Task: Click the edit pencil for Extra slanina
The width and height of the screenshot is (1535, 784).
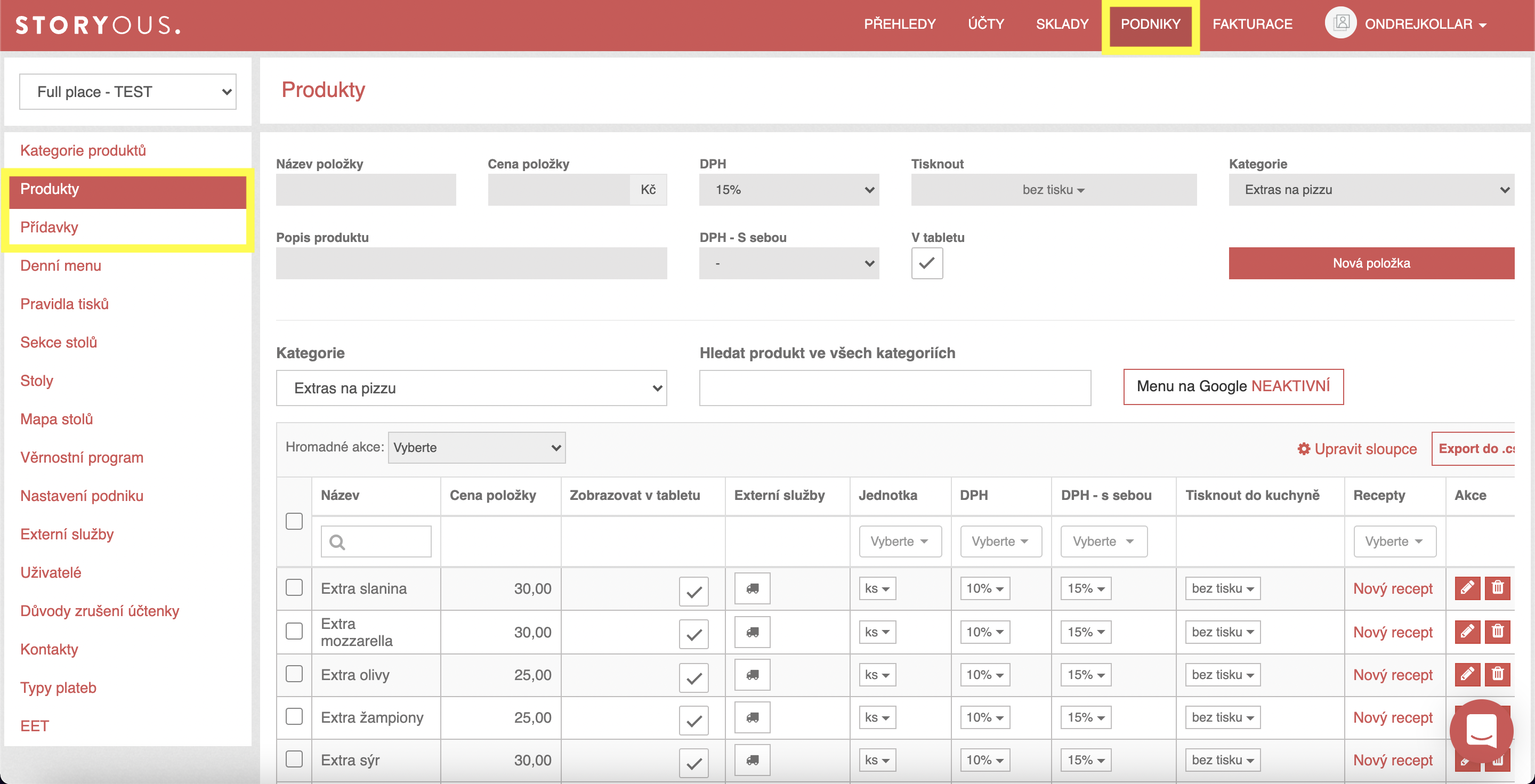Action: 1467,588
